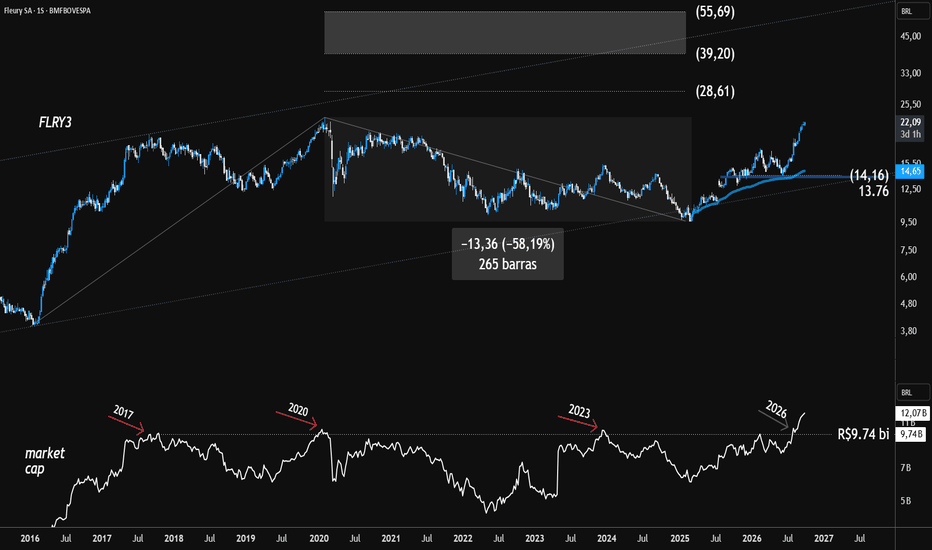Click the 12,50 price axis label

pos(910,189)
